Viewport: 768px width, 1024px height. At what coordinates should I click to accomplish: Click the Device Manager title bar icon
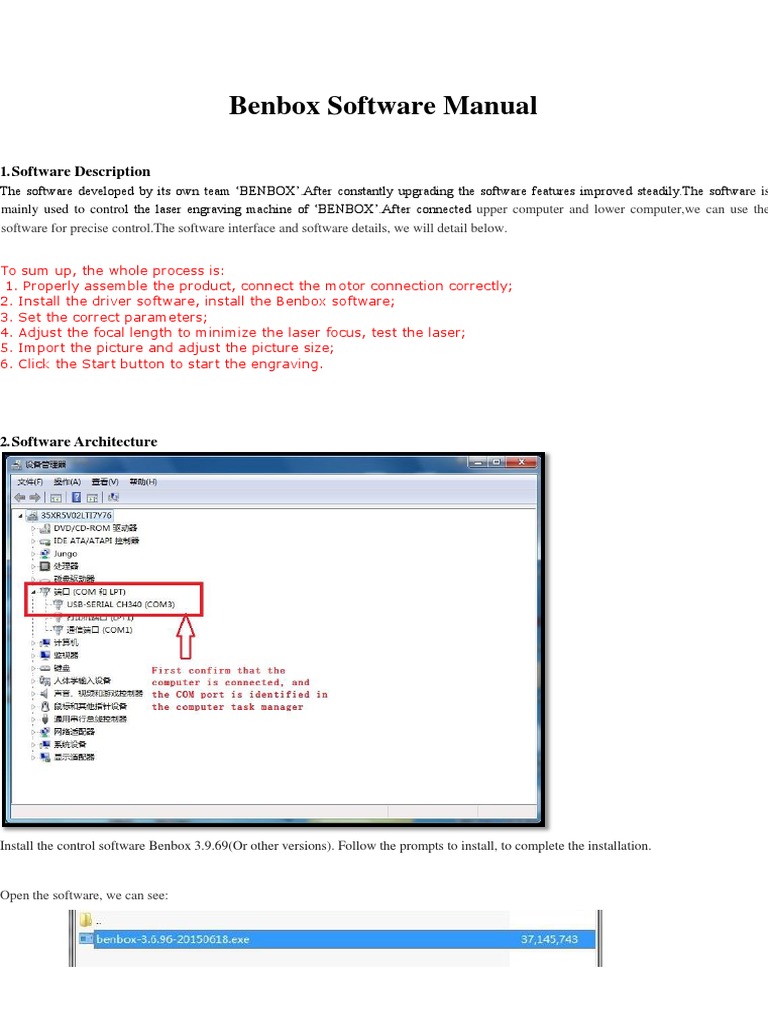[x=17, y=464]
